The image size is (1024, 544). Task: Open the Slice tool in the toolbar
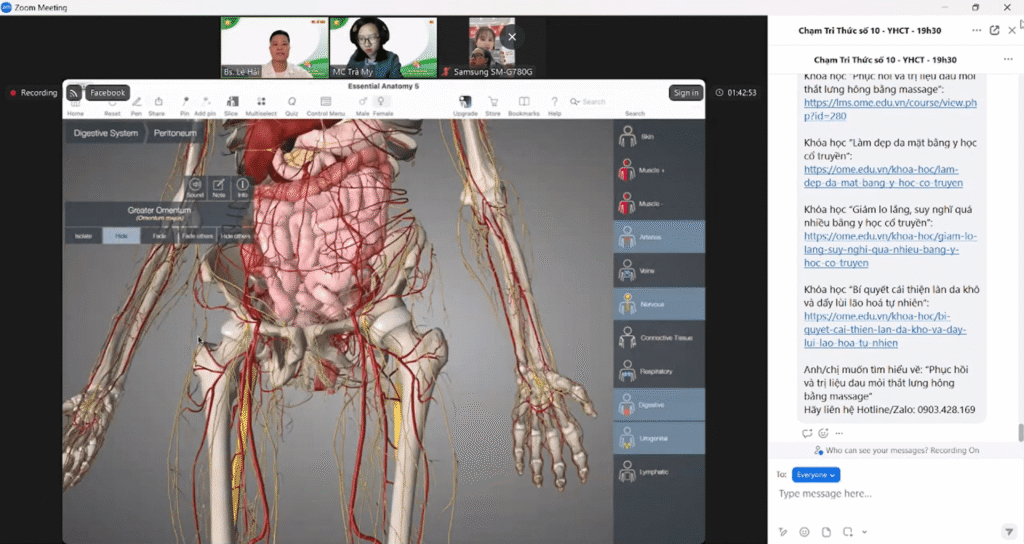(x=232, y=104)
